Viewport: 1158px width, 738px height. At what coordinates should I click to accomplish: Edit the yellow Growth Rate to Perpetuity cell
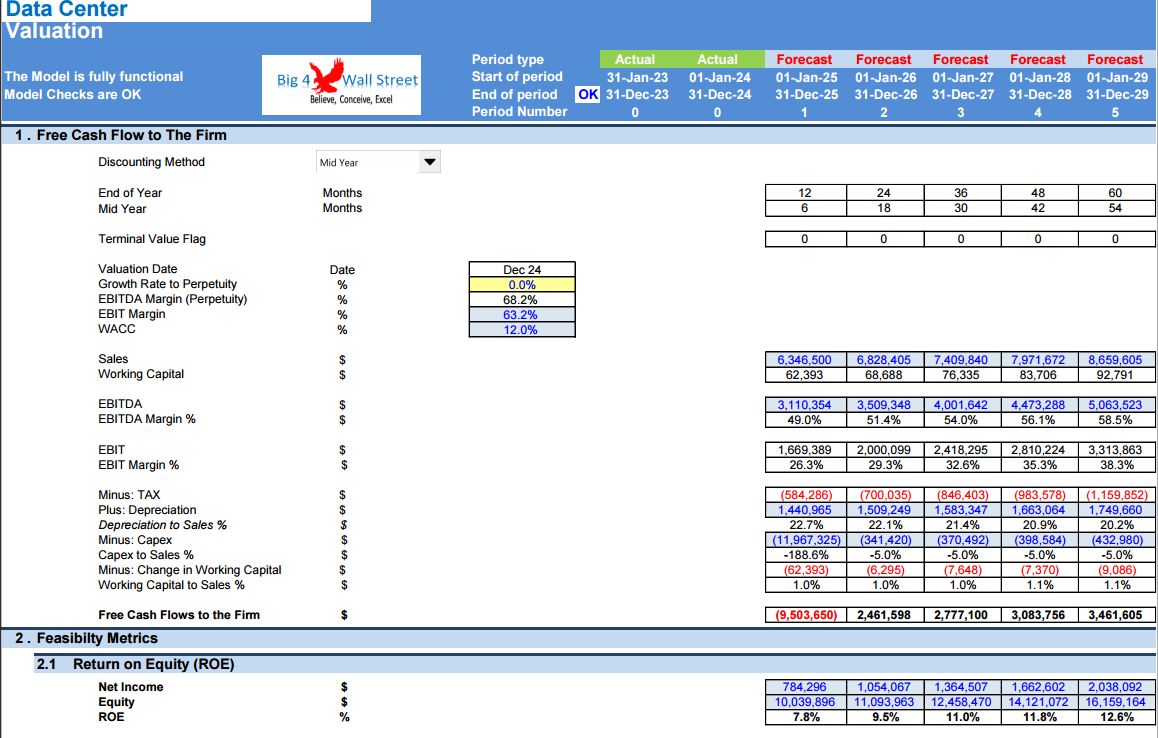point(521,284)
